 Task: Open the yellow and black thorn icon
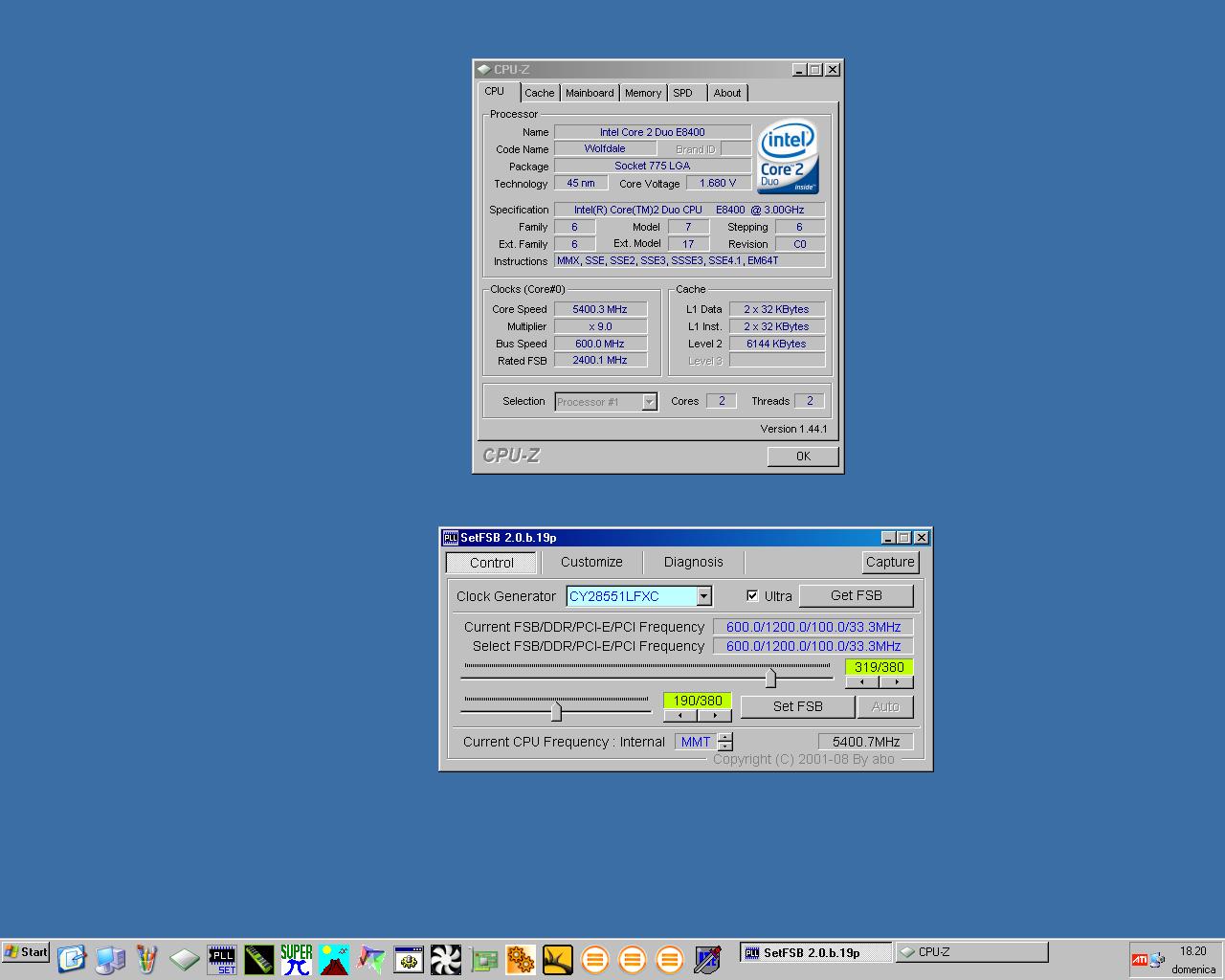[558, 959]
